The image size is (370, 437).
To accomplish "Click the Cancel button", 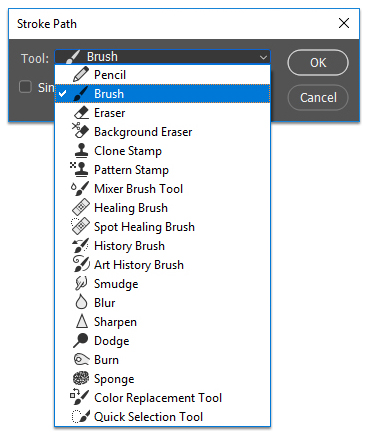I will click(318, 98).
